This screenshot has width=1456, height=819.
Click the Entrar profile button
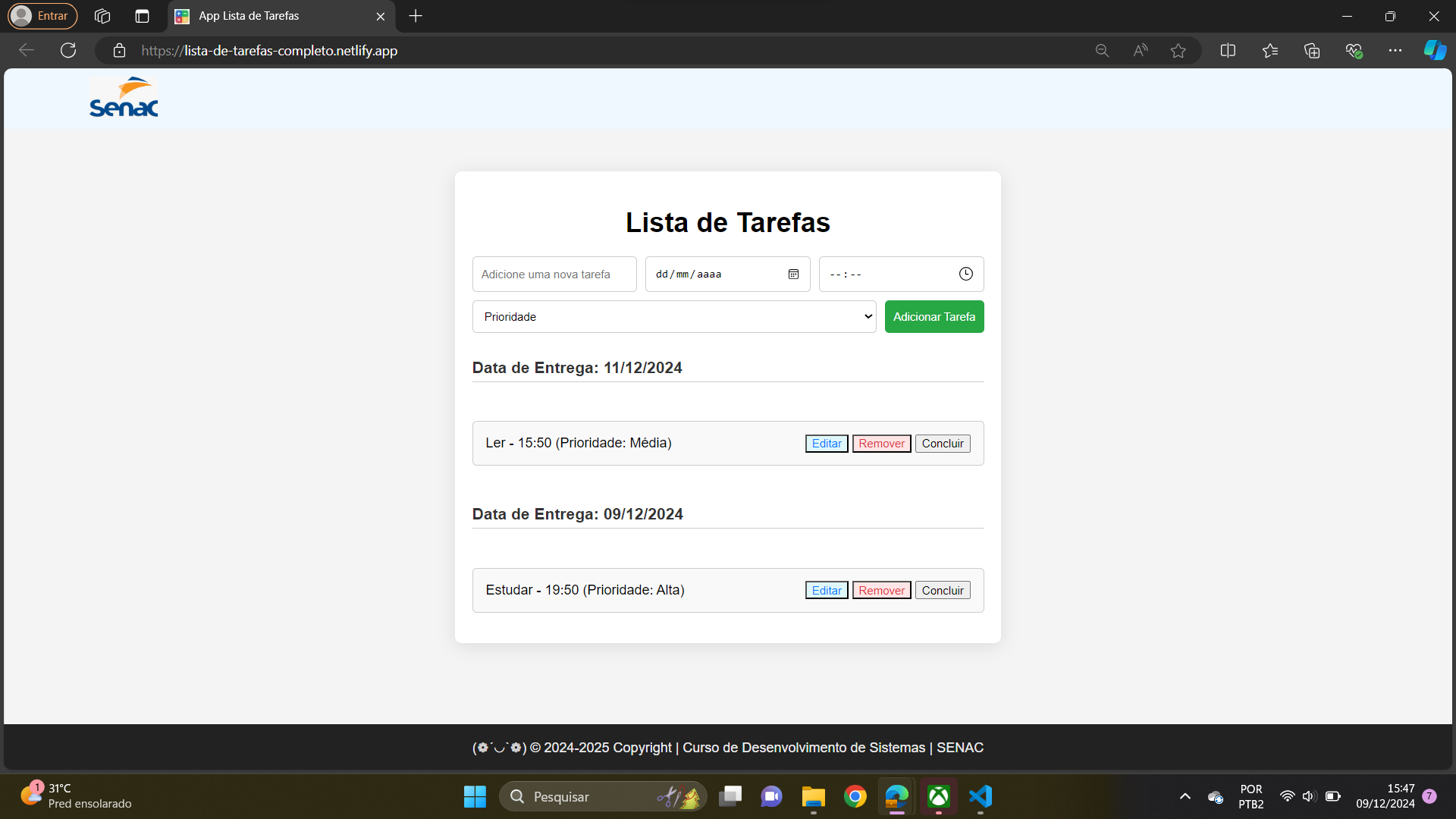tap(42, 16)
